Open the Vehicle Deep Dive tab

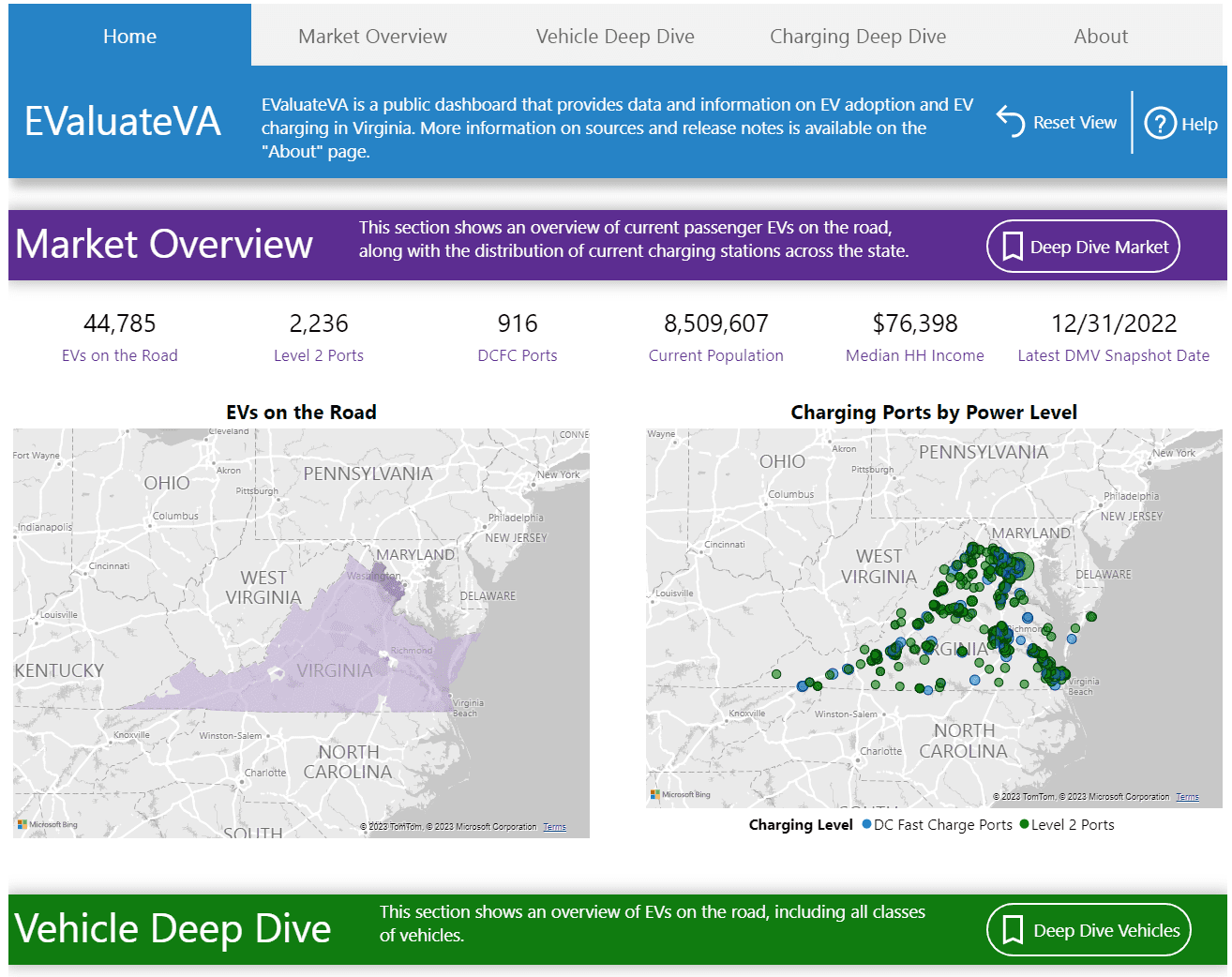614,37
